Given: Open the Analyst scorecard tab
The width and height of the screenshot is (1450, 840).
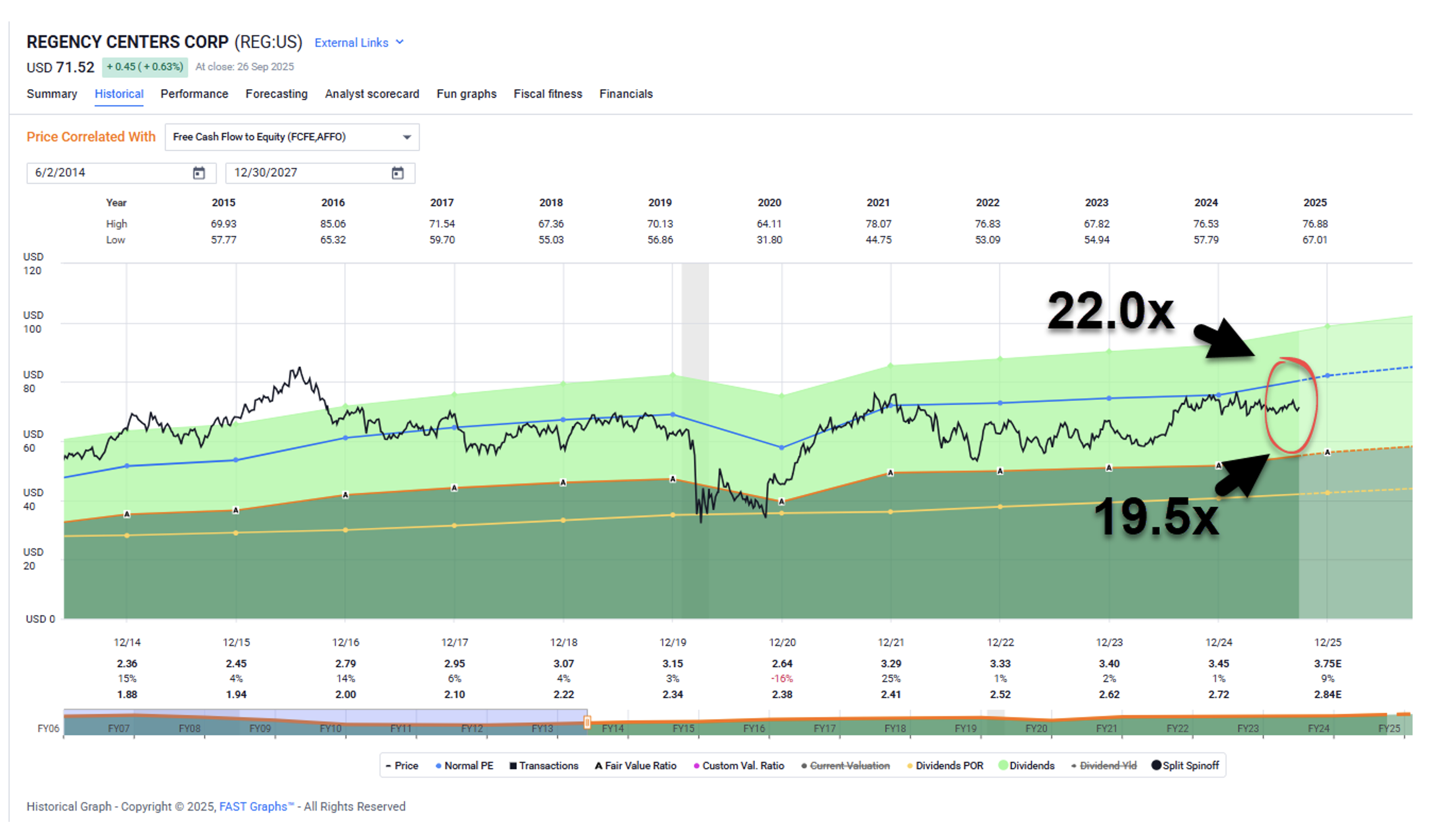Looking at the screenshot, I should click(x=372, y=94).
